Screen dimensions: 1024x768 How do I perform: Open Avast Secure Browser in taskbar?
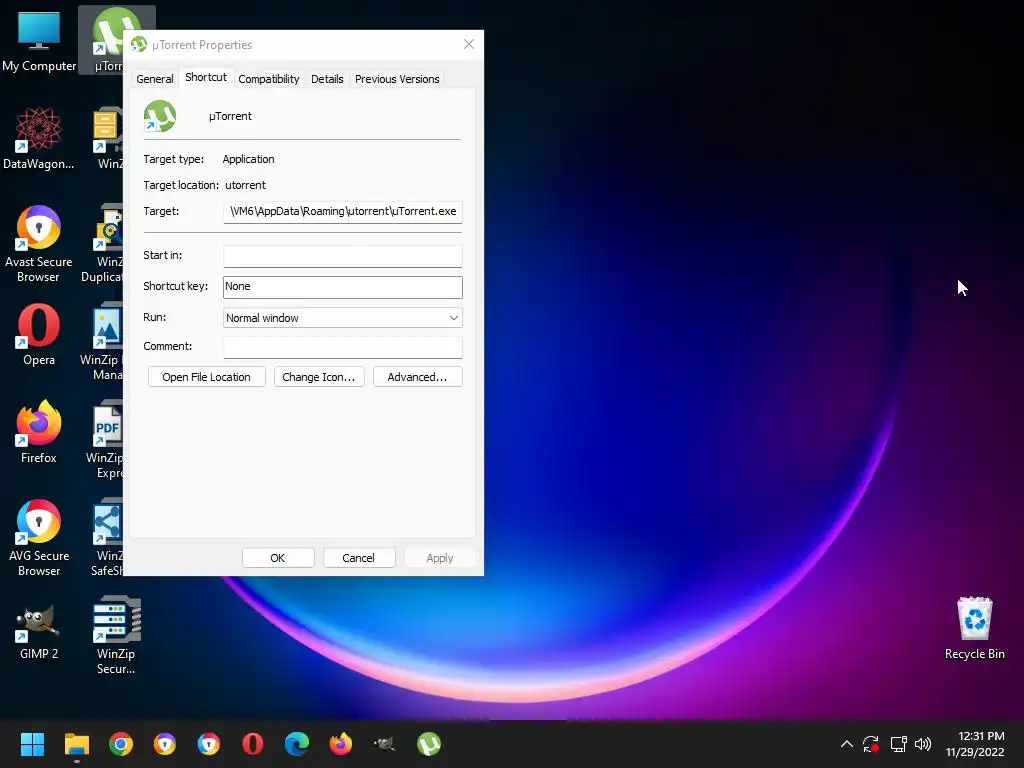pyautogui.click(x=165, y=744)
